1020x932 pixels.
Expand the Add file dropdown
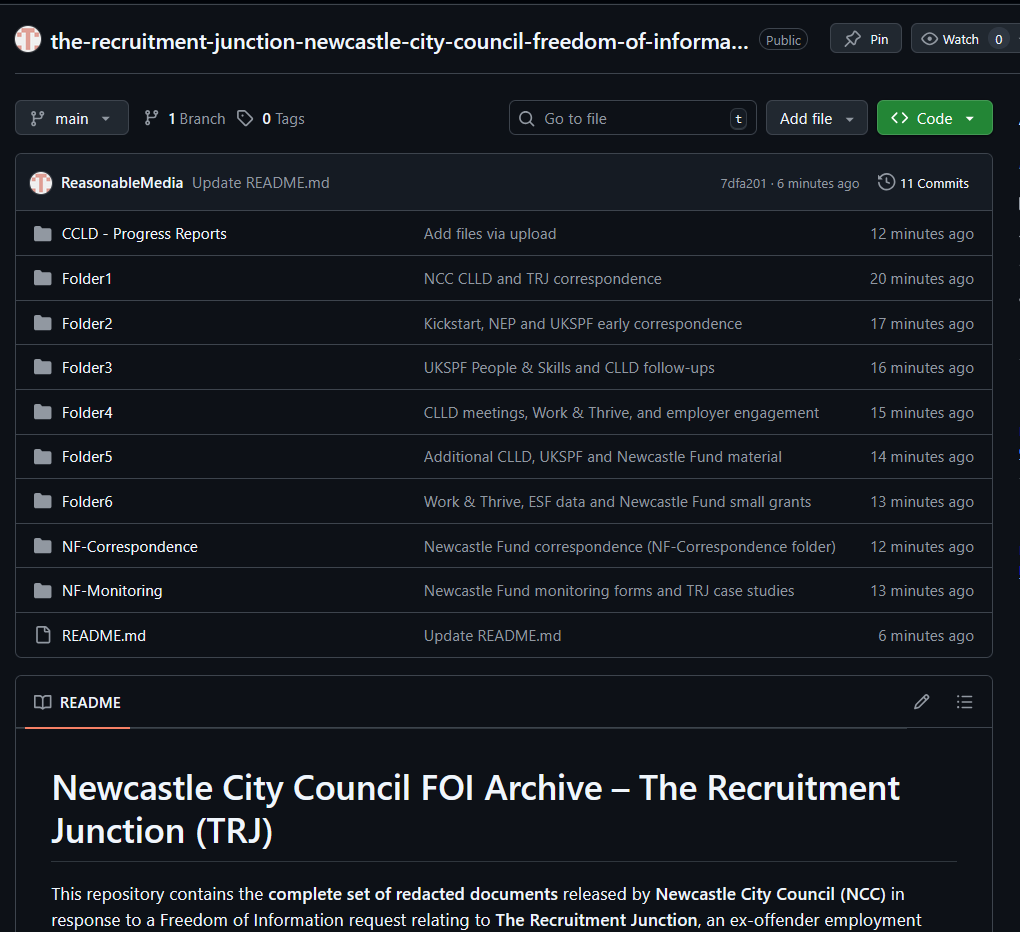click(816, 118)
